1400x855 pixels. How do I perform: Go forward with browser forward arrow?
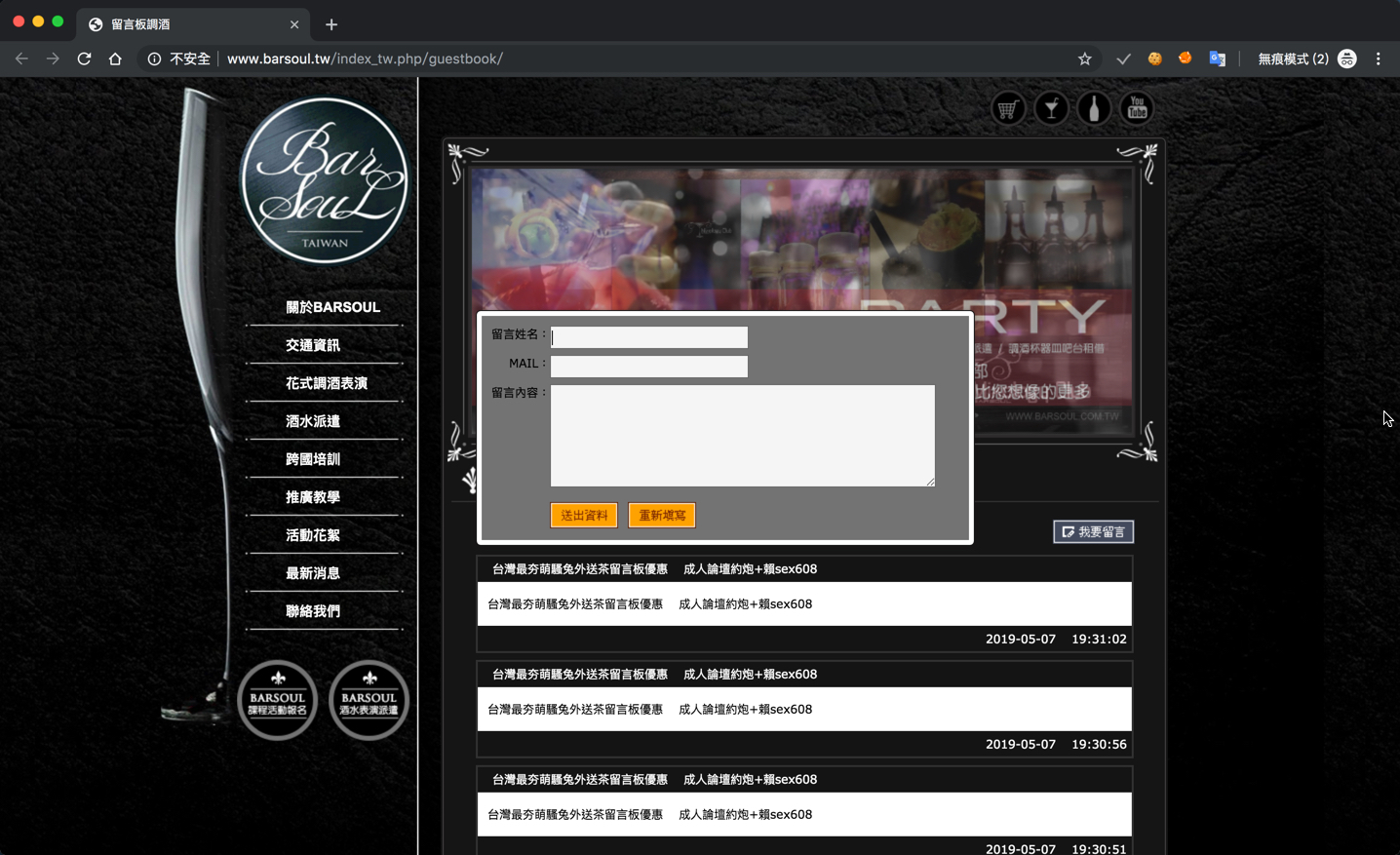click(53, 58)
